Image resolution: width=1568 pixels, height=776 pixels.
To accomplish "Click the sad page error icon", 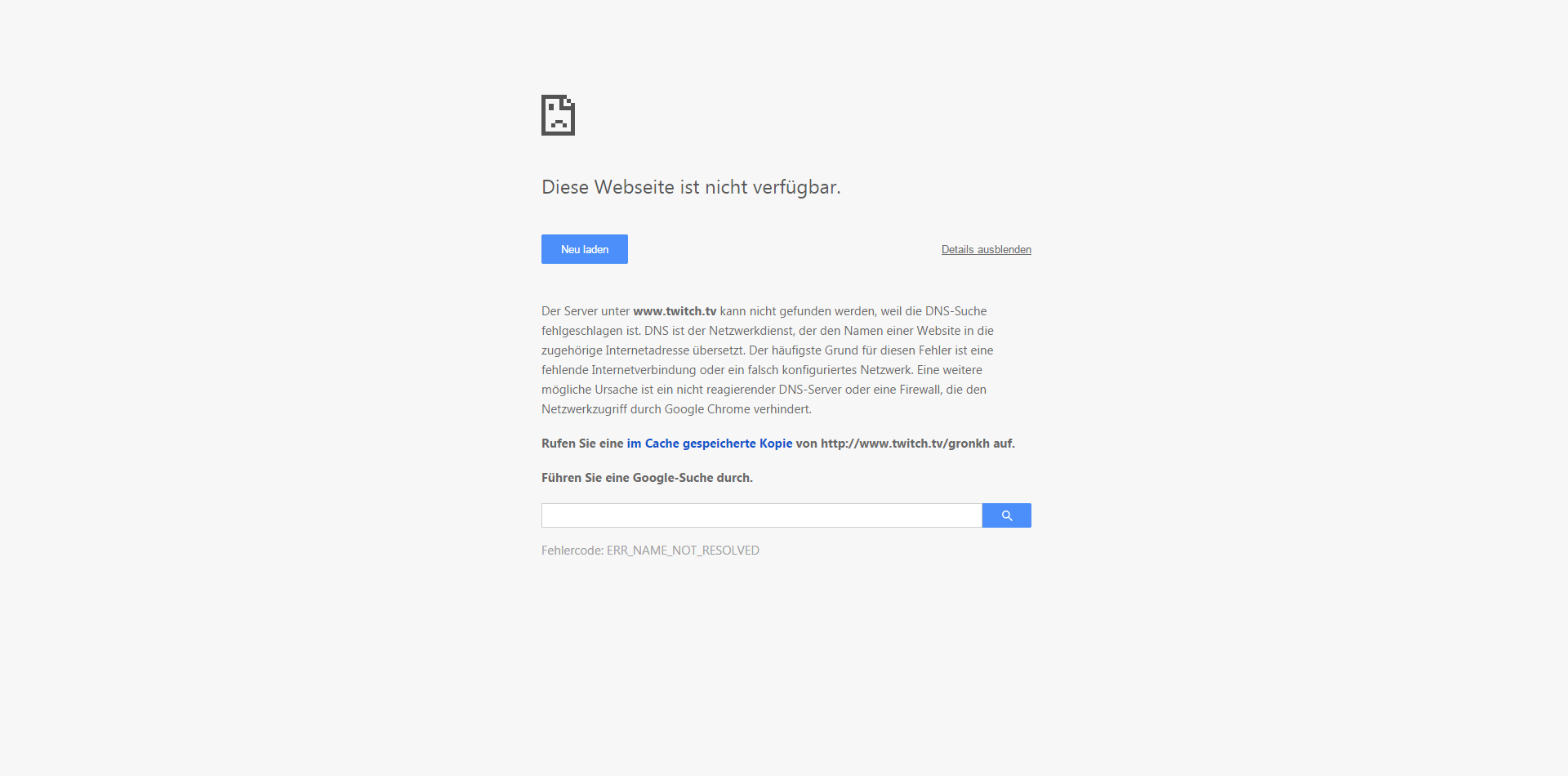I will click(558, 115).
